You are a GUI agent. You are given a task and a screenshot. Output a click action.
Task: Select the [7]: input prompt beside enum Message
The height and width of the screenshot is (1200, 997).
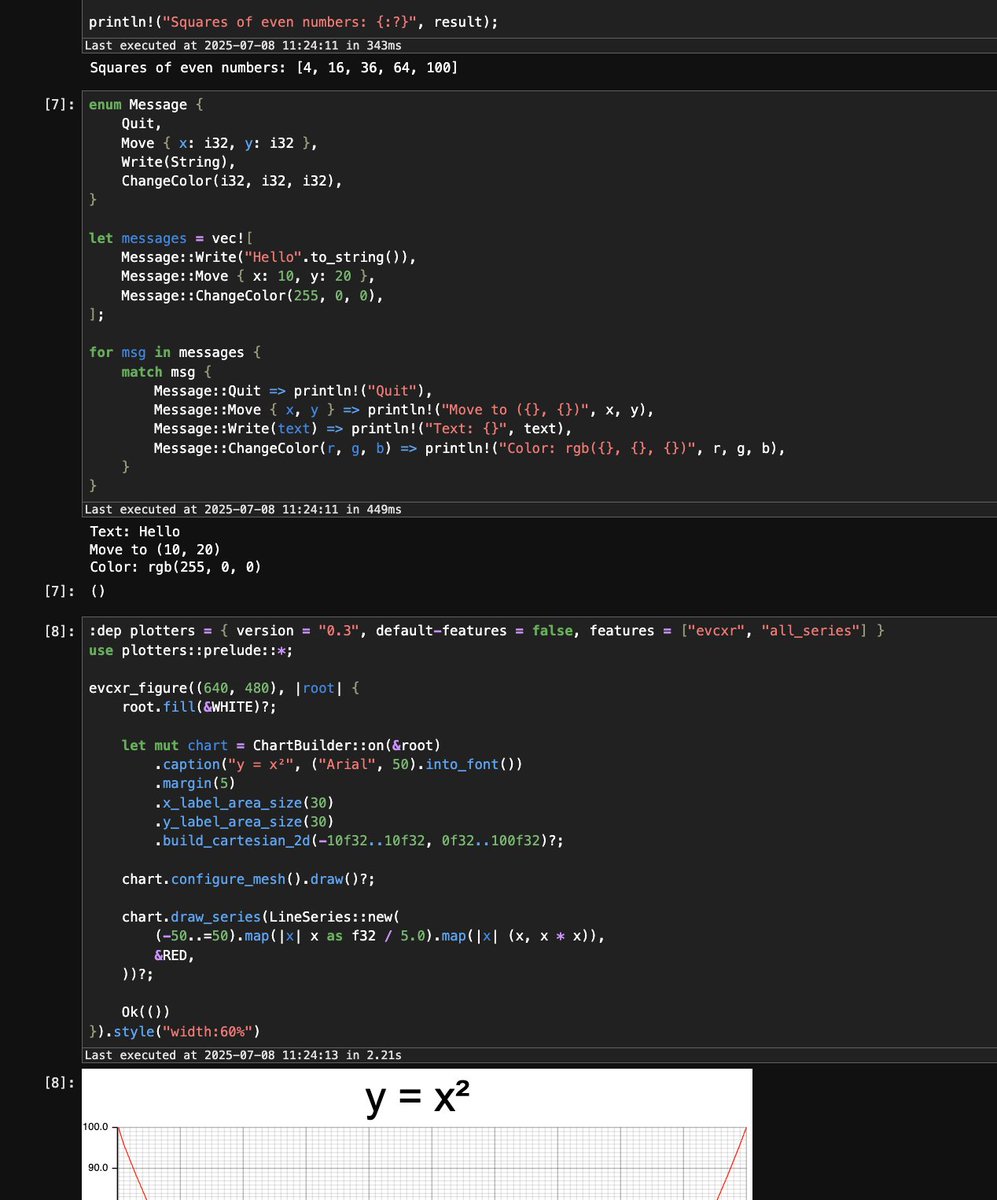(x=59, y=105)
